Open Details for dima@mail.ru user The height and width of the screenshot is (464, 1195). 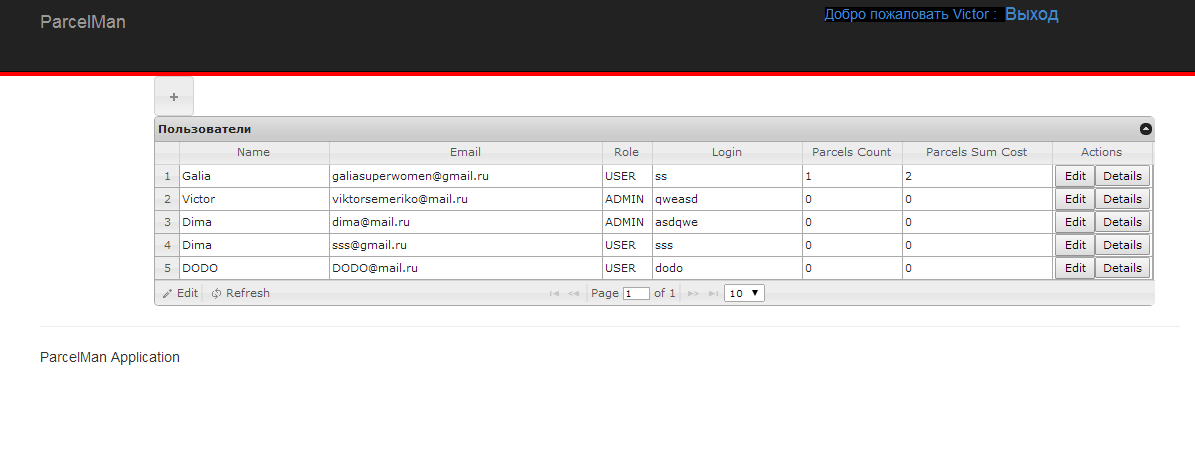pos(1123,222)
